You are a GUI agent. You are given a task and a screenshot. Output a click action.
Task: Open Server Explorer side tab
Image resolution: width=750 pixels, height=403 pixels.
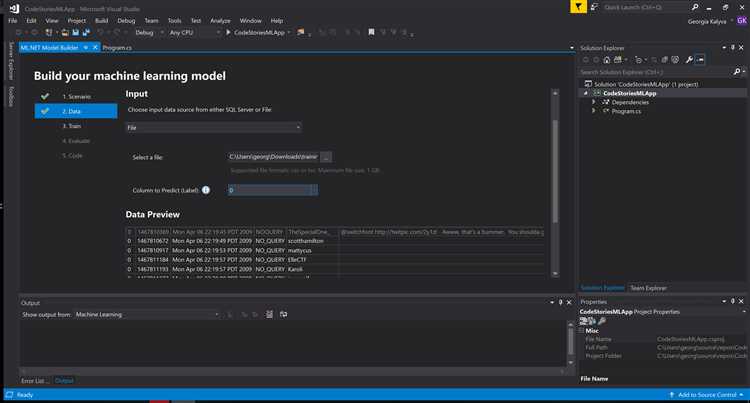[11, 61]
